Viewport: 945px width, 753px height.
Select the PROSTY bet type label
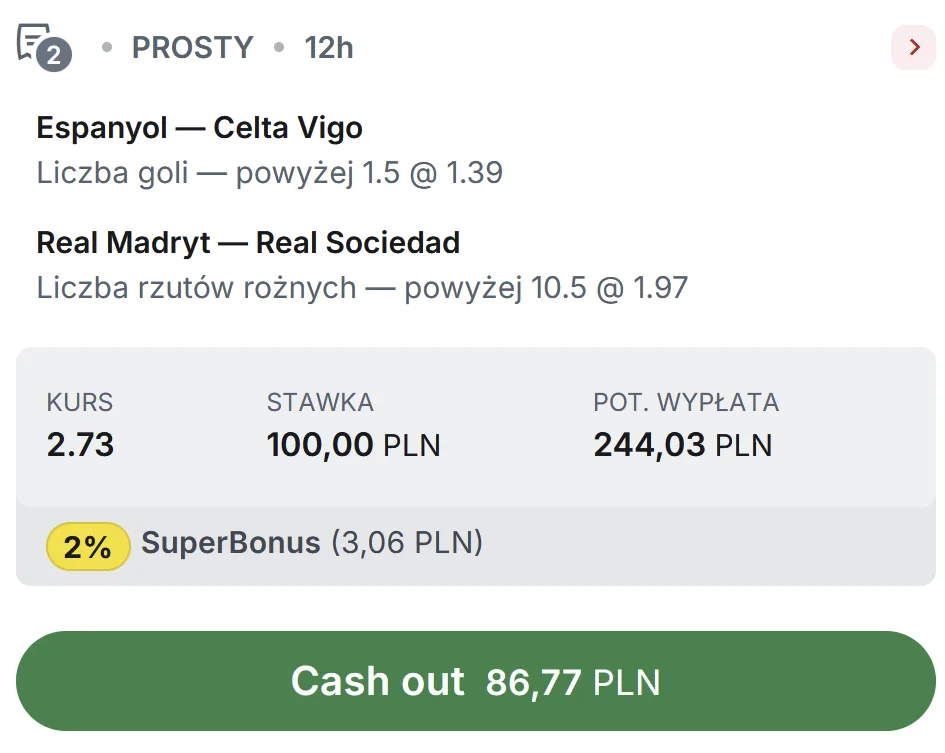(192, 46)
